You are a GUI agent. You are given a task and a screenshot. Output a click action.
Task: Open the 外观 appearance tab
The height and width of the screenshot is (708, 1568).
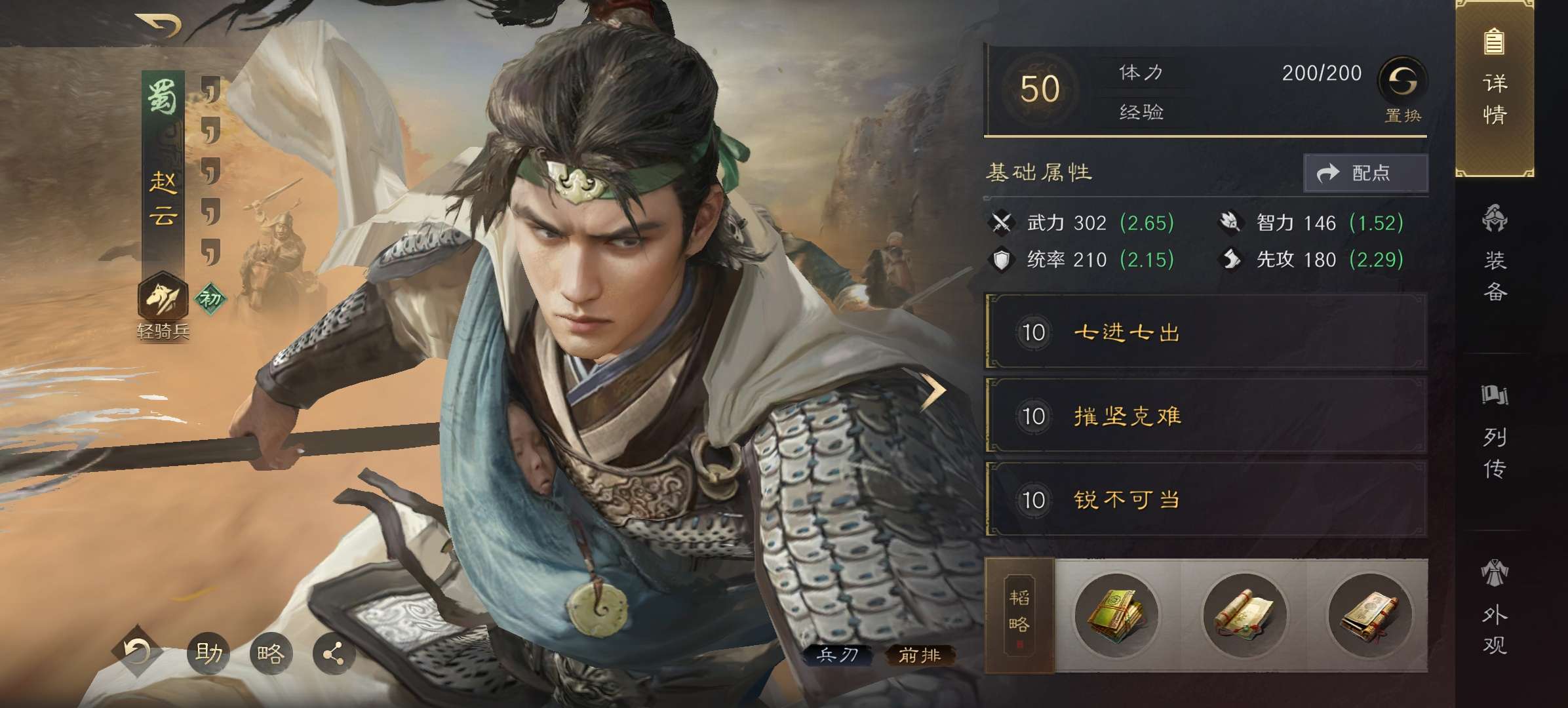pos(1495,608)
